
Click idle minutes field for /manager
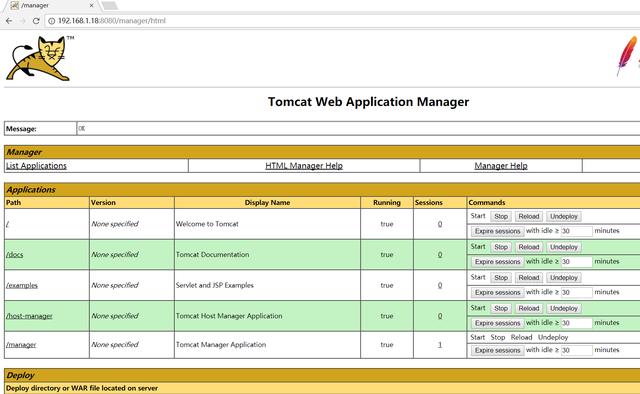click(x=576, y=350)
